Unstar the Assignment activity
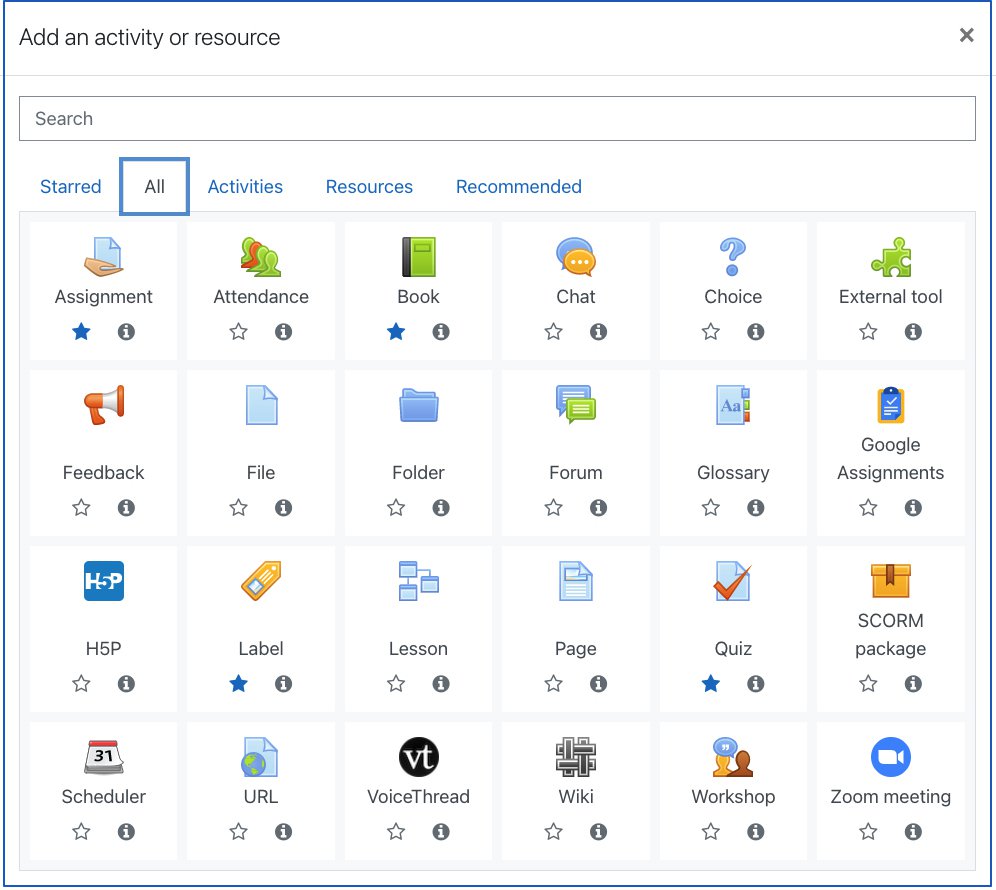Screen dimensions: 996x890 tap(81, 332)
